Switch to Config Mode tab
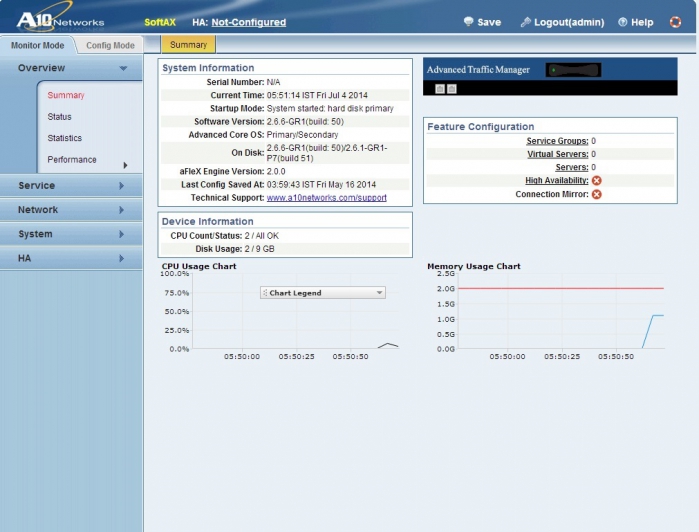This screenshot has height=532, width=699. pyautogui.click(x=110, y=45)
